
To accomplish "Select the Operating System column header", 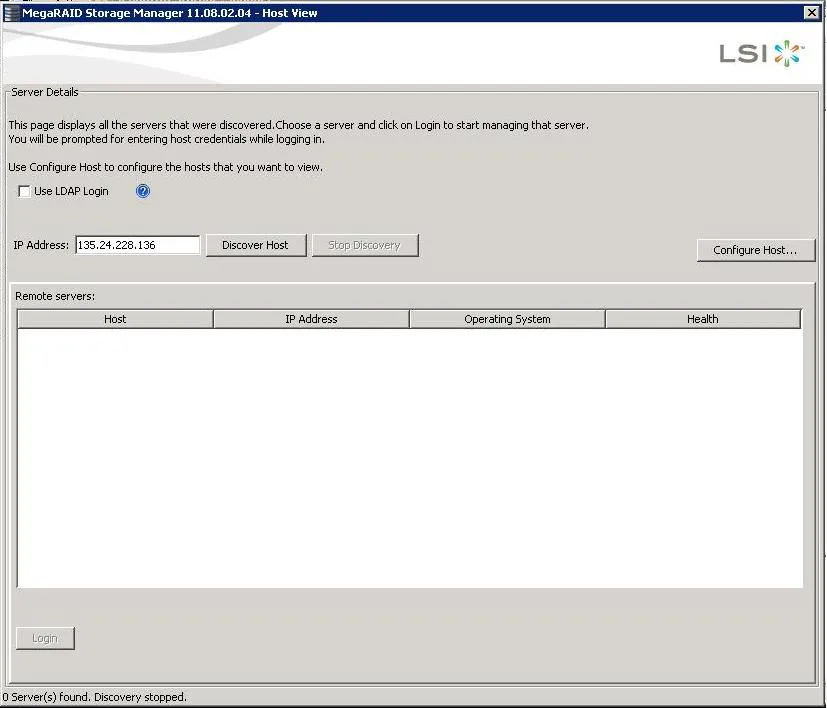I will click(507, 319).
